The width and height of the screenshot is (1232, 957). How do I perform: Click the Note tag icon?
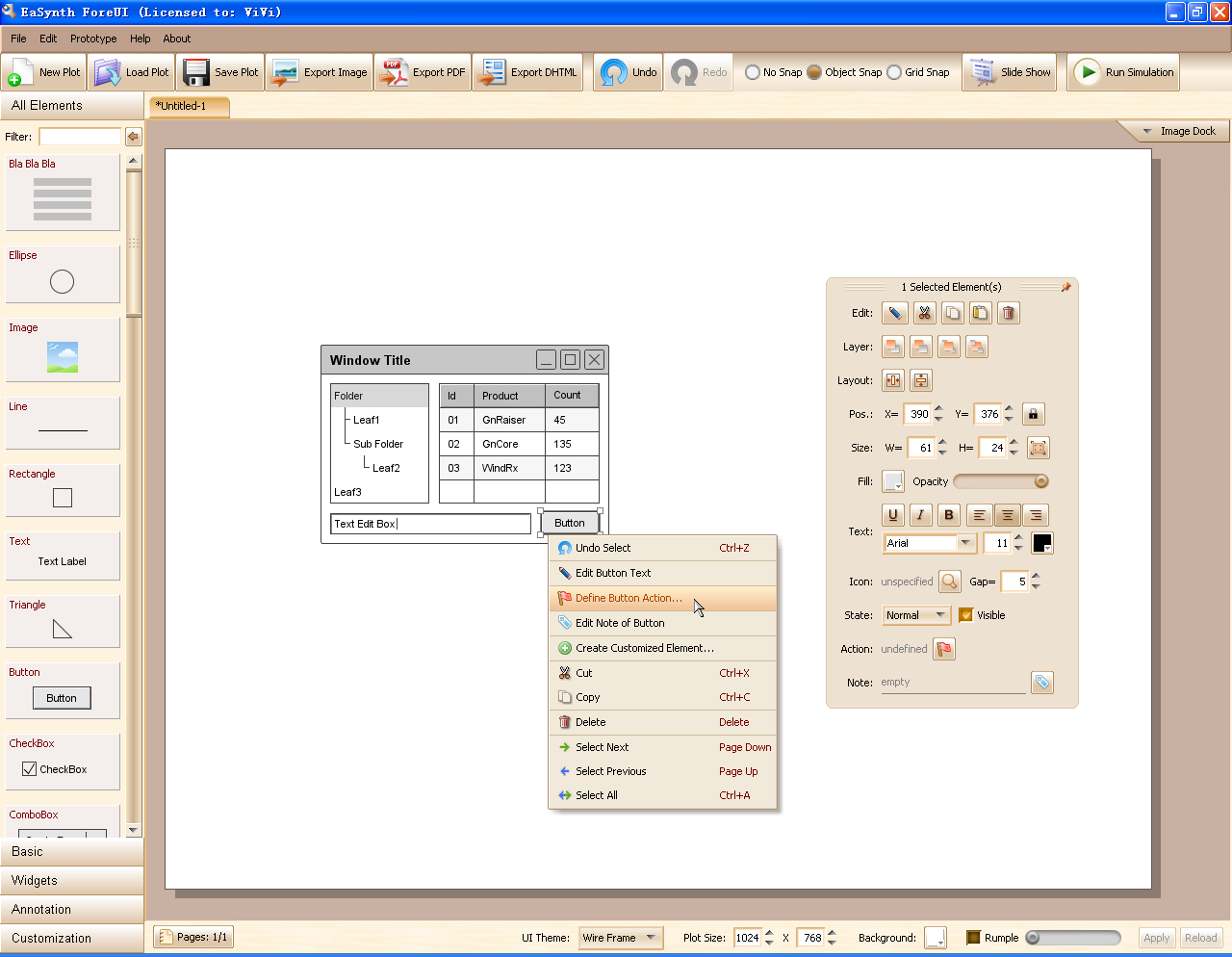pyautogui.click(x=1041, y=683)
